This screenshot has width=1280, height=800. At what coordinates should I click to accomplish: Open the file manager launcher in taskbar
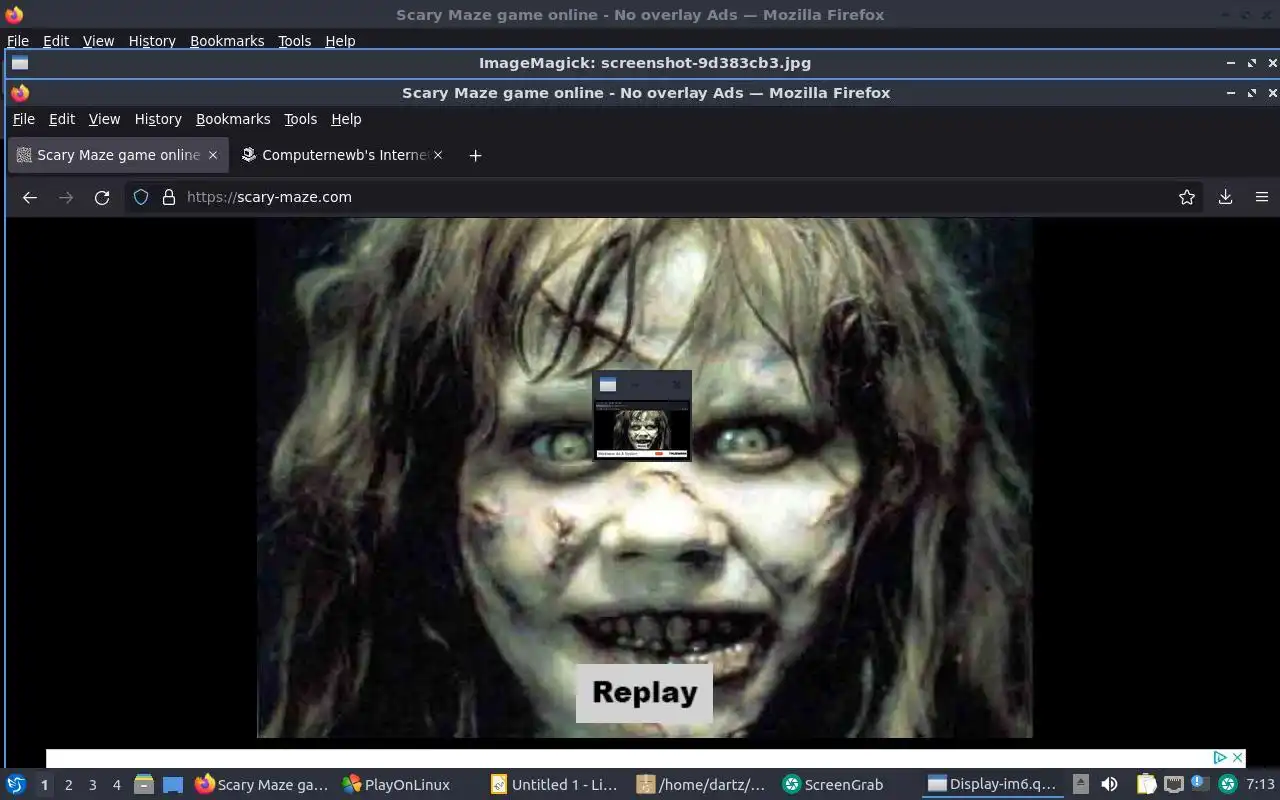tap(144, 785)
